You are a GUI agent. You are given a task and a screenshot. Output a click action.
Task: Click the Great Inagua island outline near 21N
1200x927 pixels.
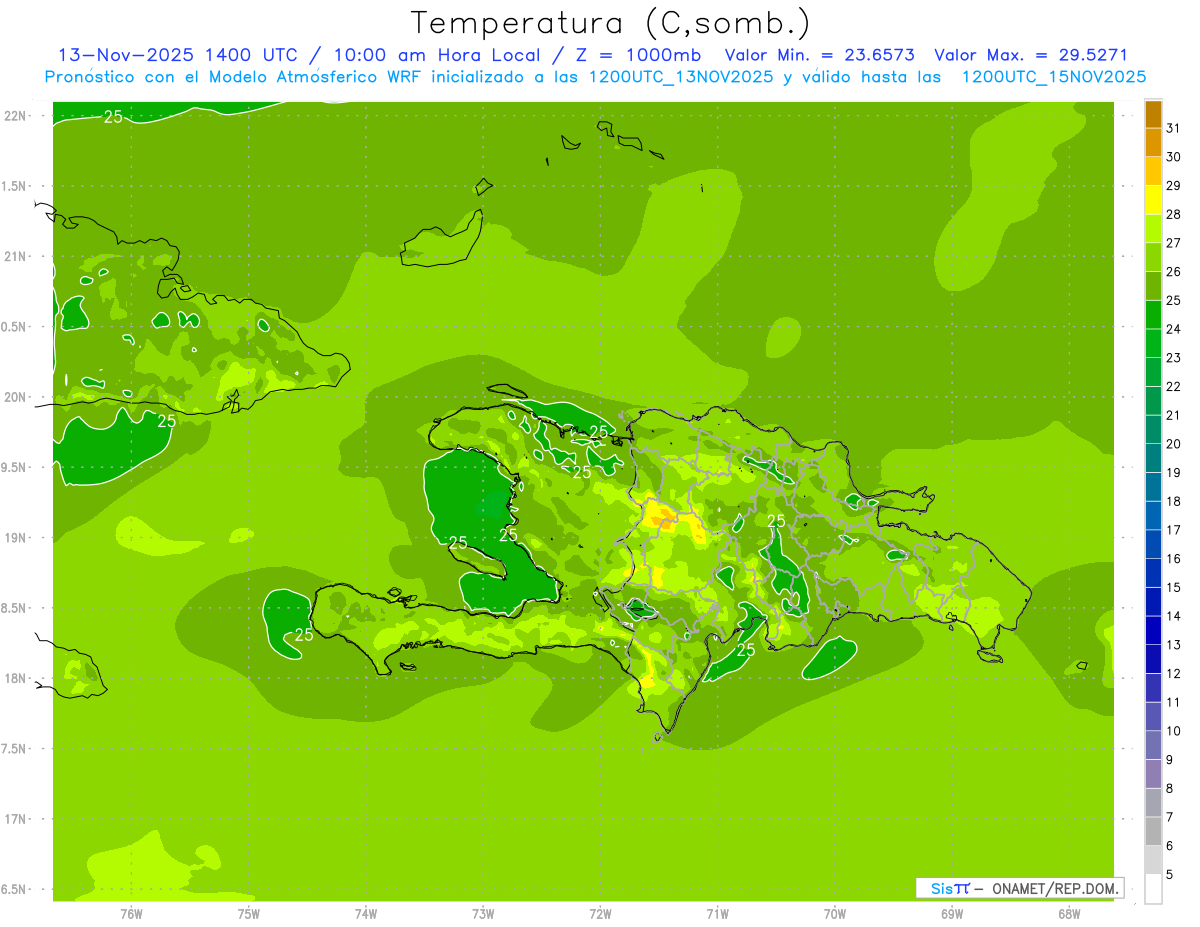pyautogui.click(x=442, y=242)
